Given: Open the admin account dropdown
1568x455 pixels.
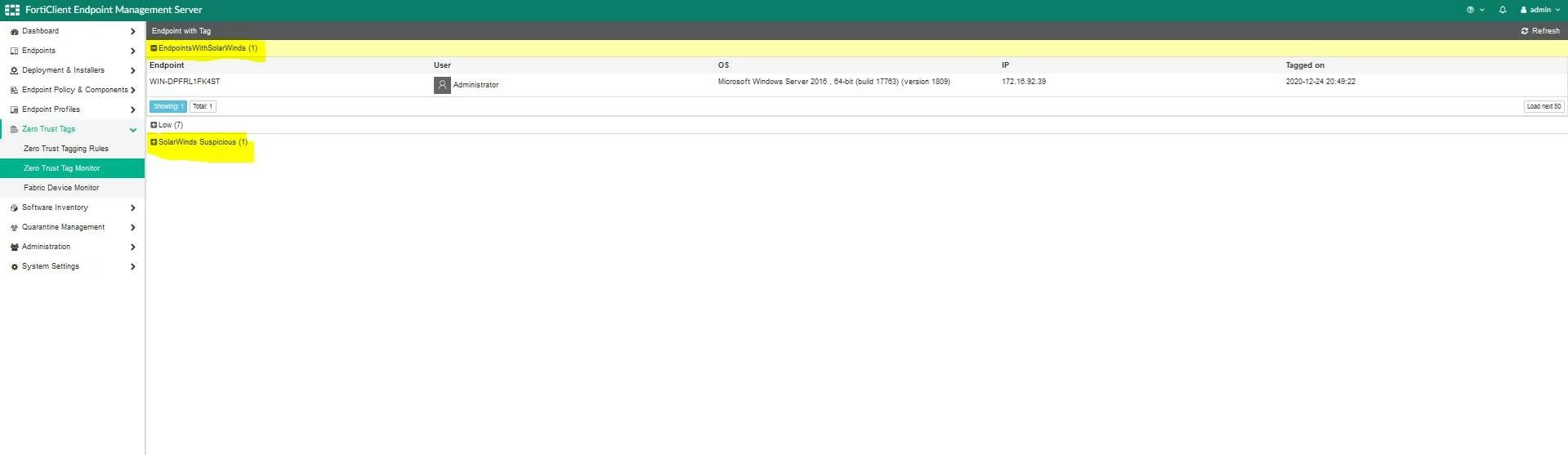Looking at the screenshot, I should point(1540,10).
